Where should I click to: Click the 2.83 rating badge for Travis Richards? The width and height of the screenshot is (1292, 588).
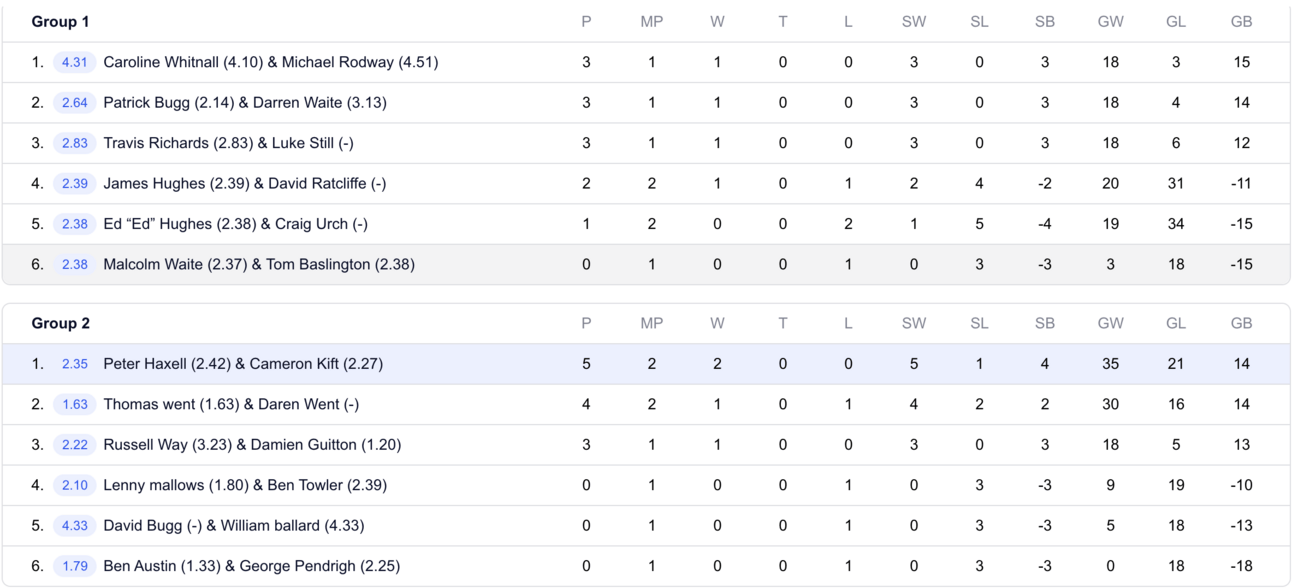(x=74, y=143)
